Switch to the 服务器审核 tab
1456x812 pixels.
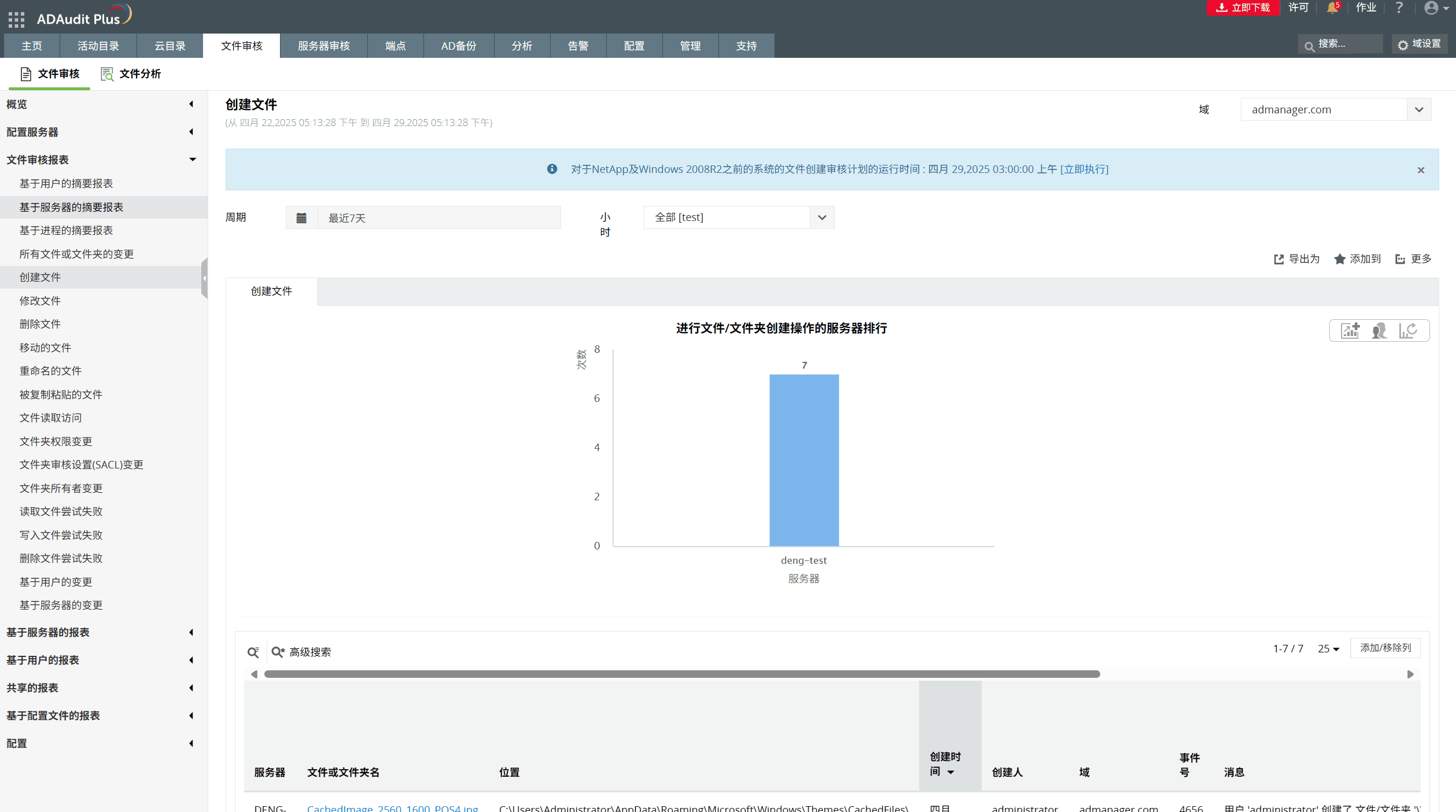click(323, 46)
